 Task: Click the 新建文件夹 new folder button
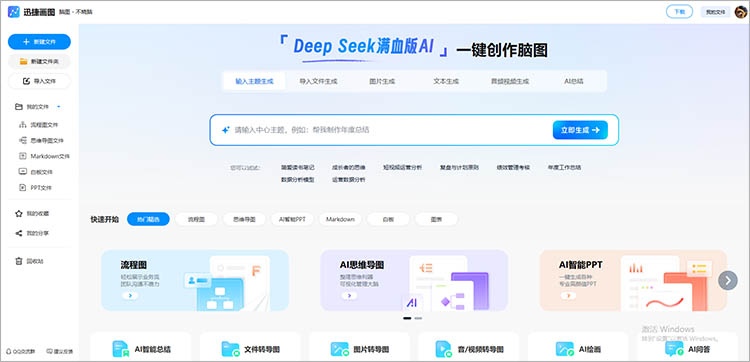point(39,61)
